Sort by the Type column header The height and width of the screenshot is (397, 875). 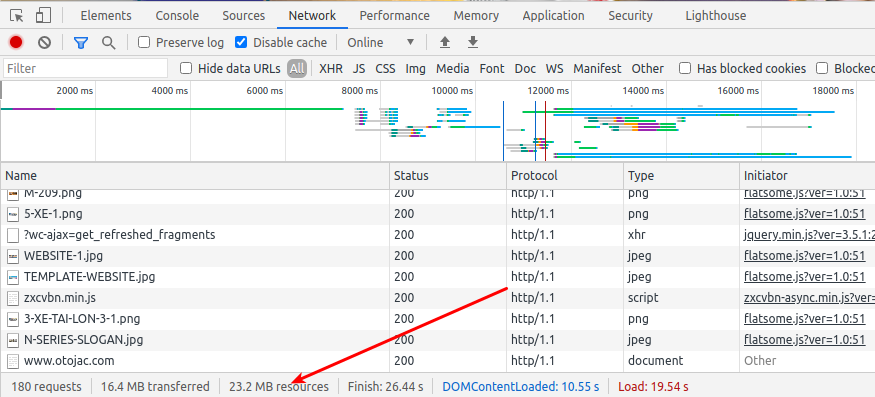point(681,176)
